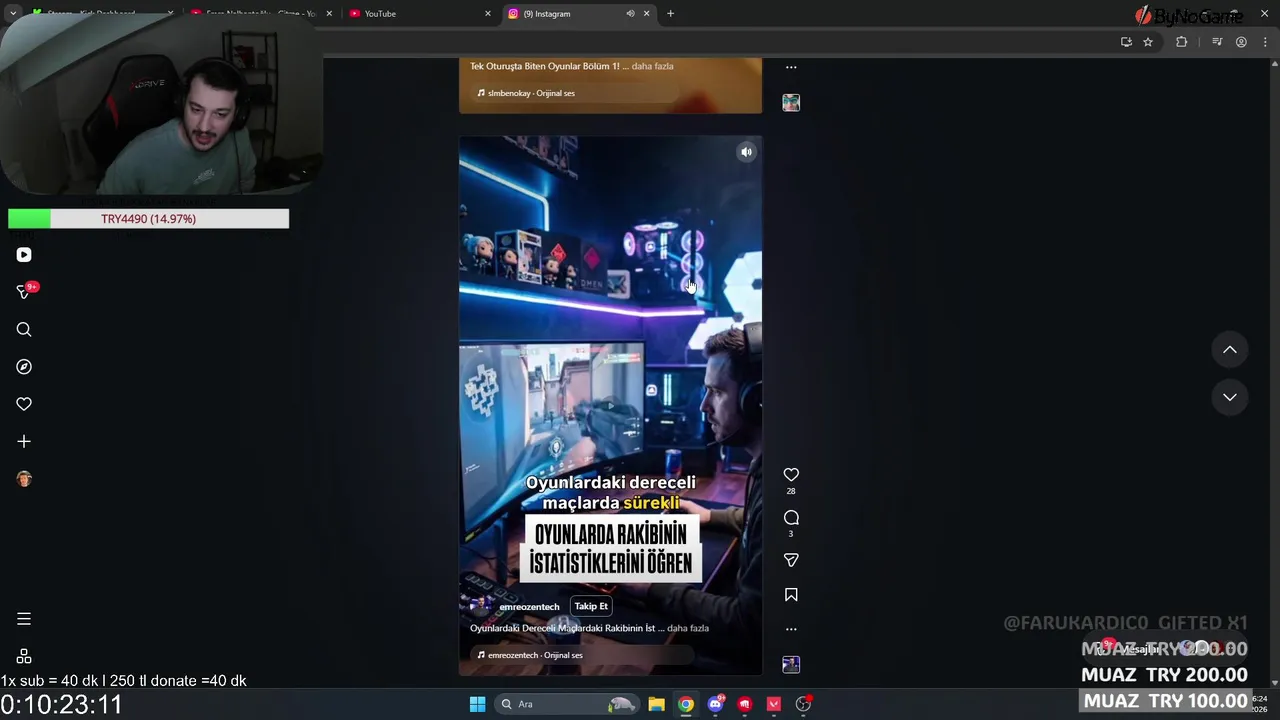Click the taskbar Ara search box
Viewport: 1280px width, 720px height.
[567, 704]
